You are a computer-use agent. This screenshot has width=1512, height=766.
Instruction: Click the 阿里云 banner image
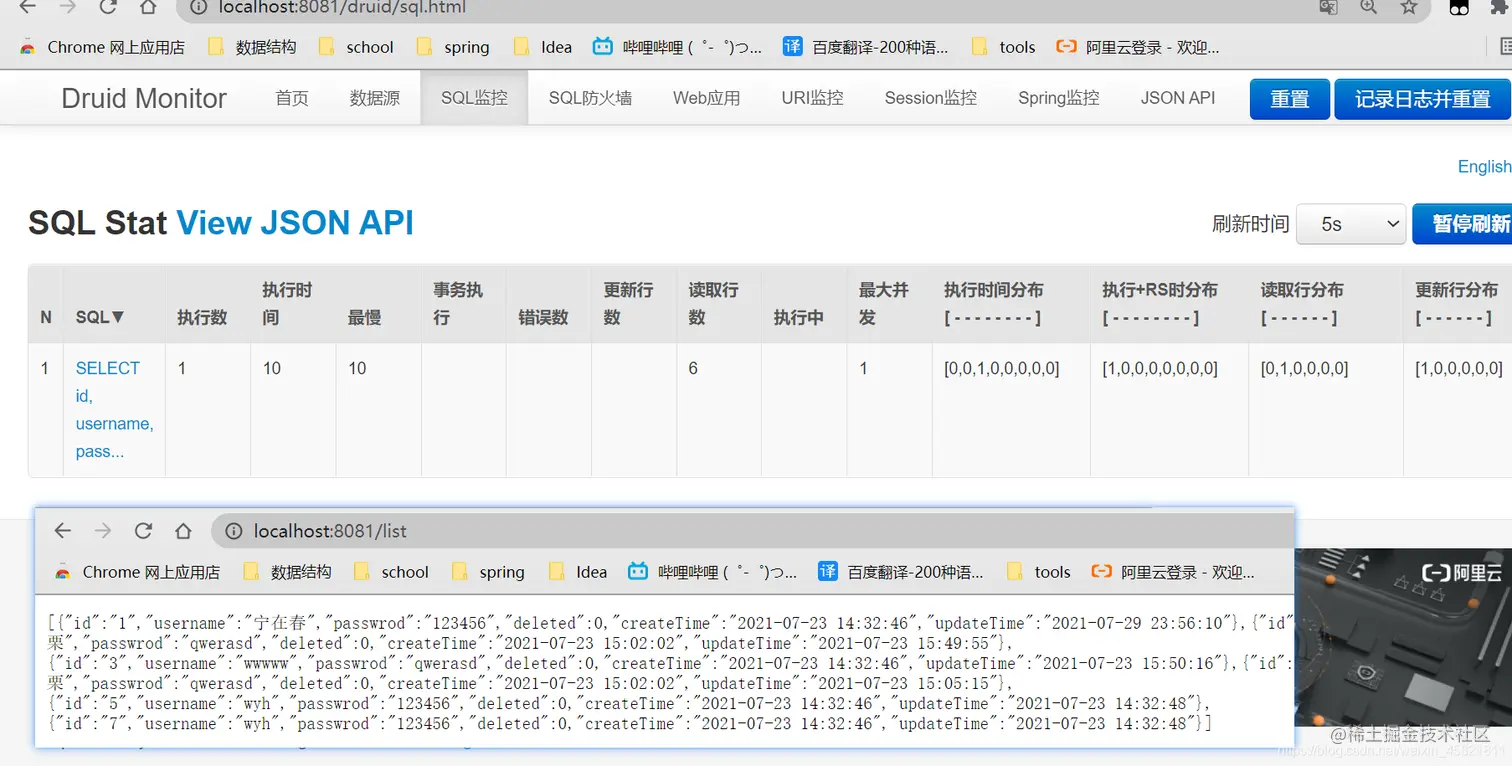coord(1403,637)
